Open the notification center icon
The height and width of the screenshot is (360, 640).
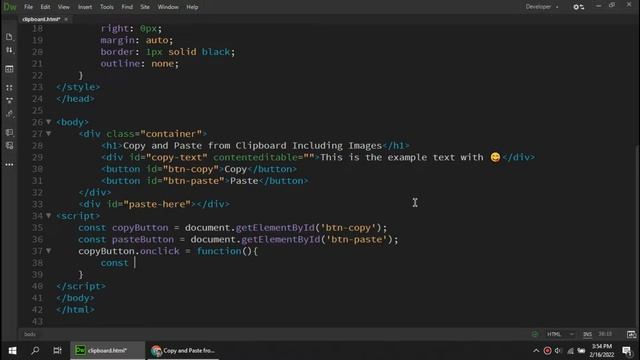point(627,351)
